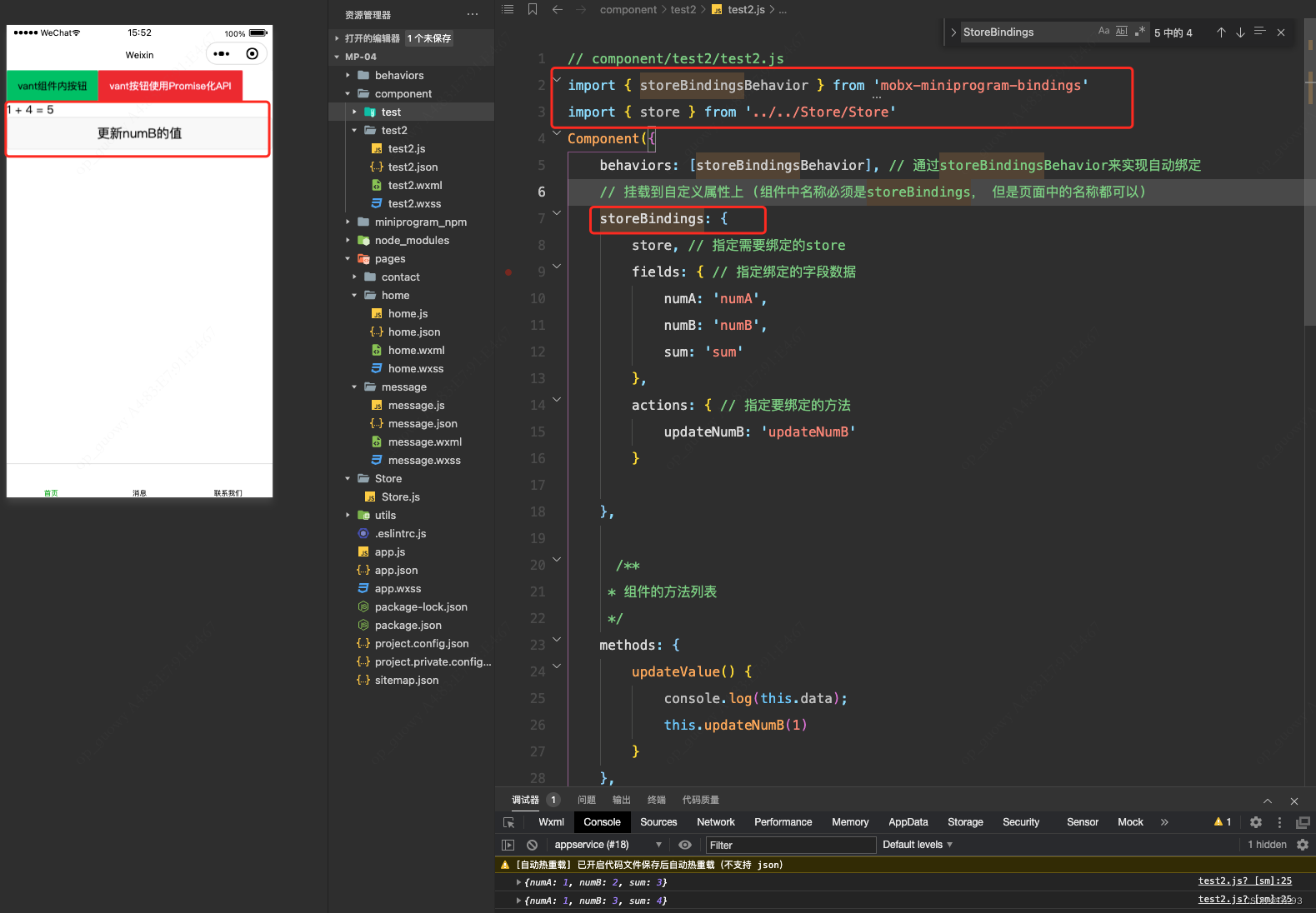The image size is (1316, 913).
Task: Switch to the 终端 panel tab
Action: coord(657,800)
